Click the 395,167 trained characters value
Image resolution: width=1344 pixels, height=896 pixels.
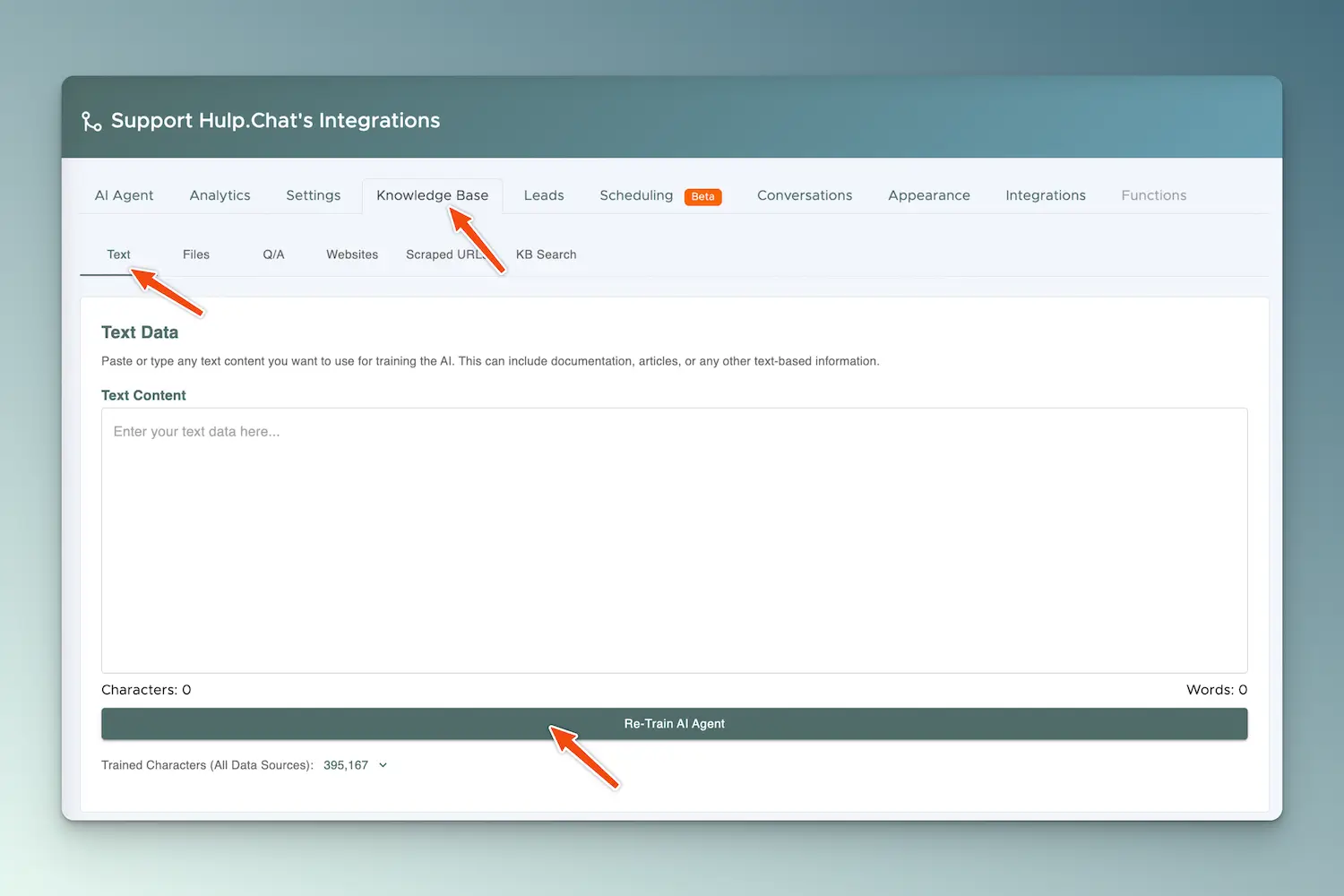(x=346, y=765)
